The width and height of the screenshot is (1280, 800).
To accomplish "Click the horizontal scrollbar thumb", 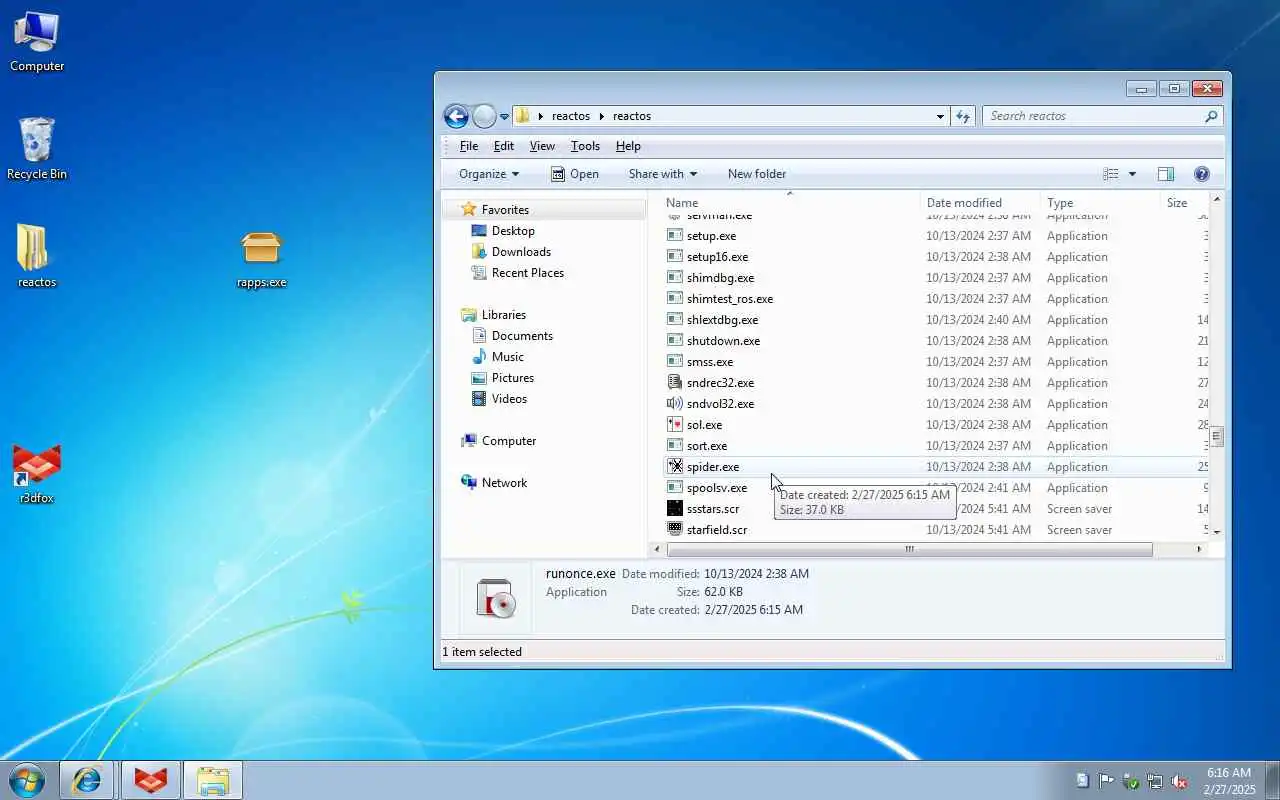I will click(x=909, y=549).
